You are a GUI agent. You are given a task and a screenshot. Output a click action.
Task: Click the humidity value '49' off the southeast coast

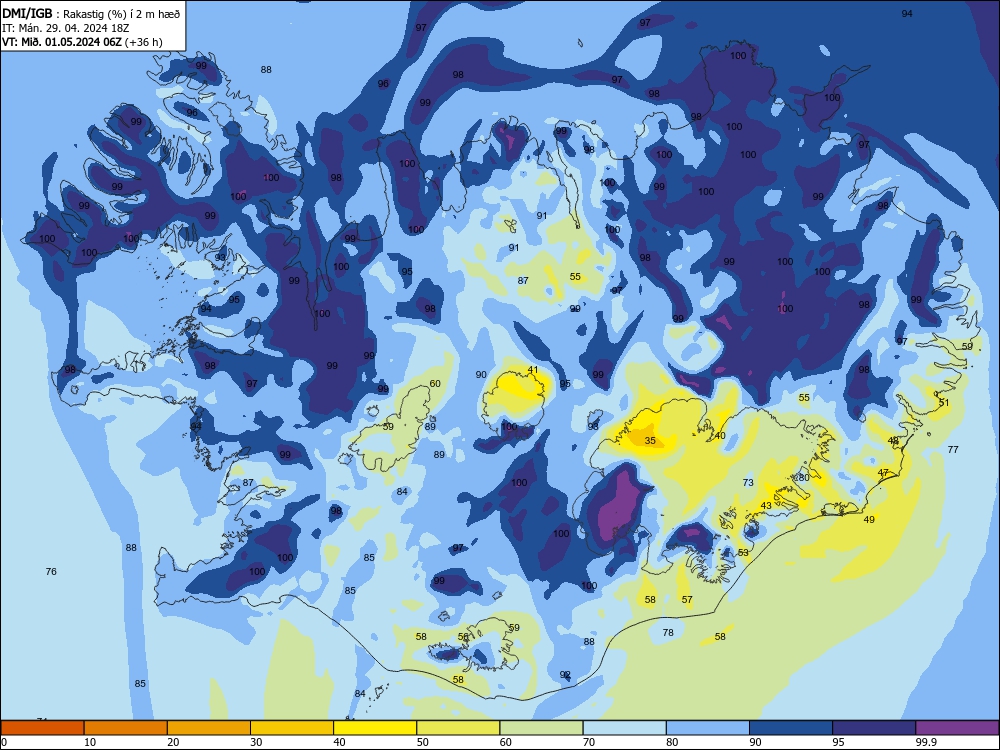coord(869,520)
